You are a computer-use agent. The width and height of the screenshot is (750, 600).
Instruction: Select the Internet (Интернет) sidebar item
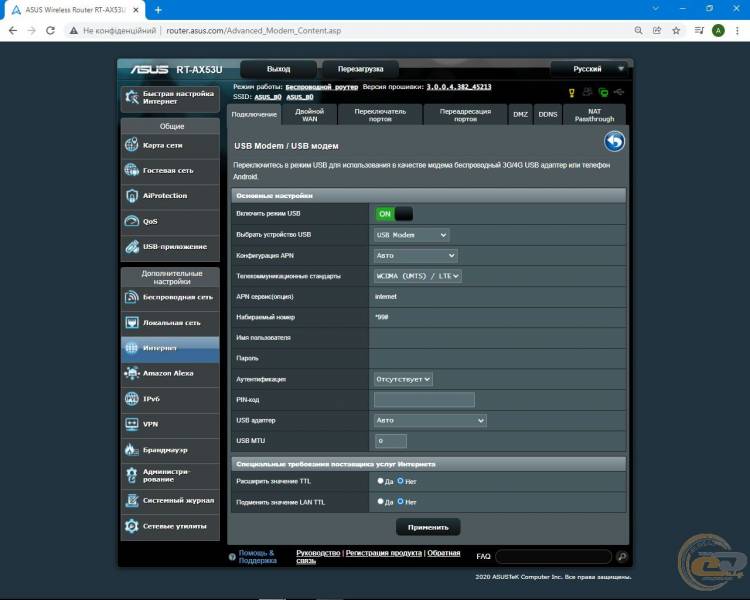(x=170, y=348)
